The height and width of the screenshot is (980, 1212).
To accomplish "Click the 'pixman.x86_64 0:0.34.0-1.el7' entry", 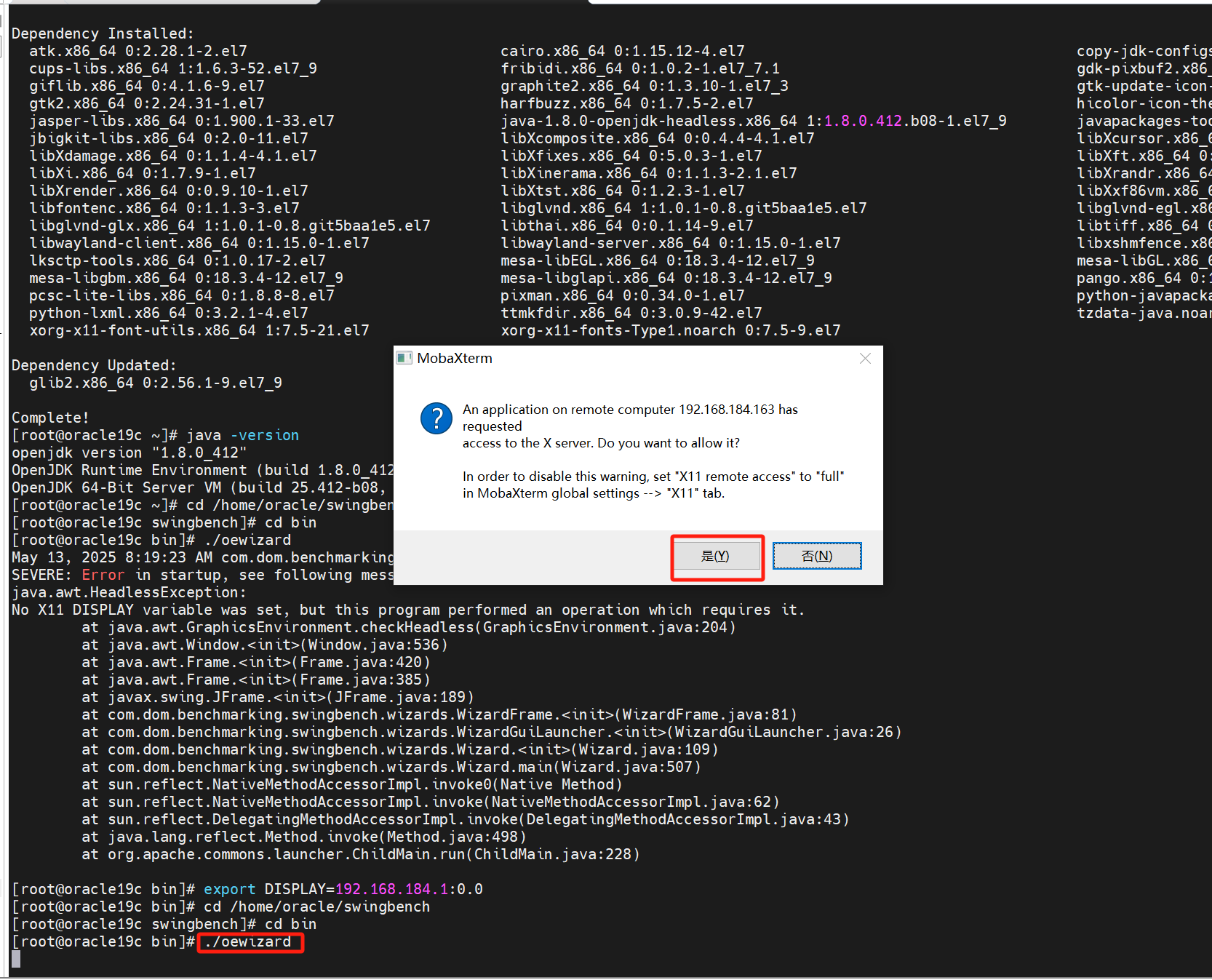I will pyautogui.click(x=622, y=295).
